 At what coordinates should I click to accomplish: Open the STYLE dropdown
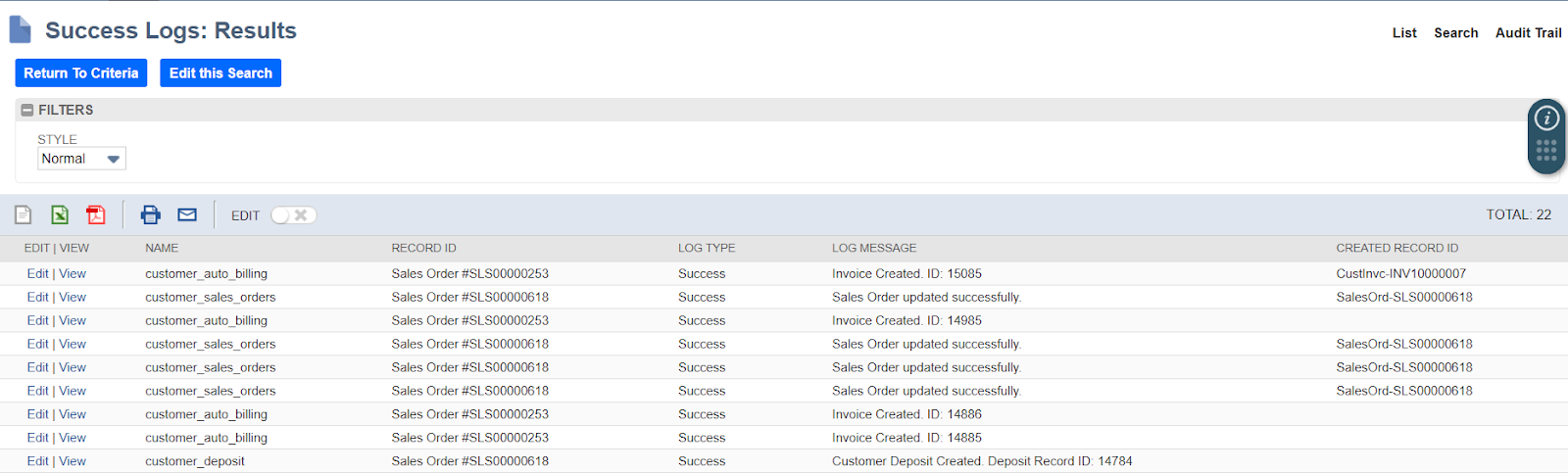(x=82, y=159)
